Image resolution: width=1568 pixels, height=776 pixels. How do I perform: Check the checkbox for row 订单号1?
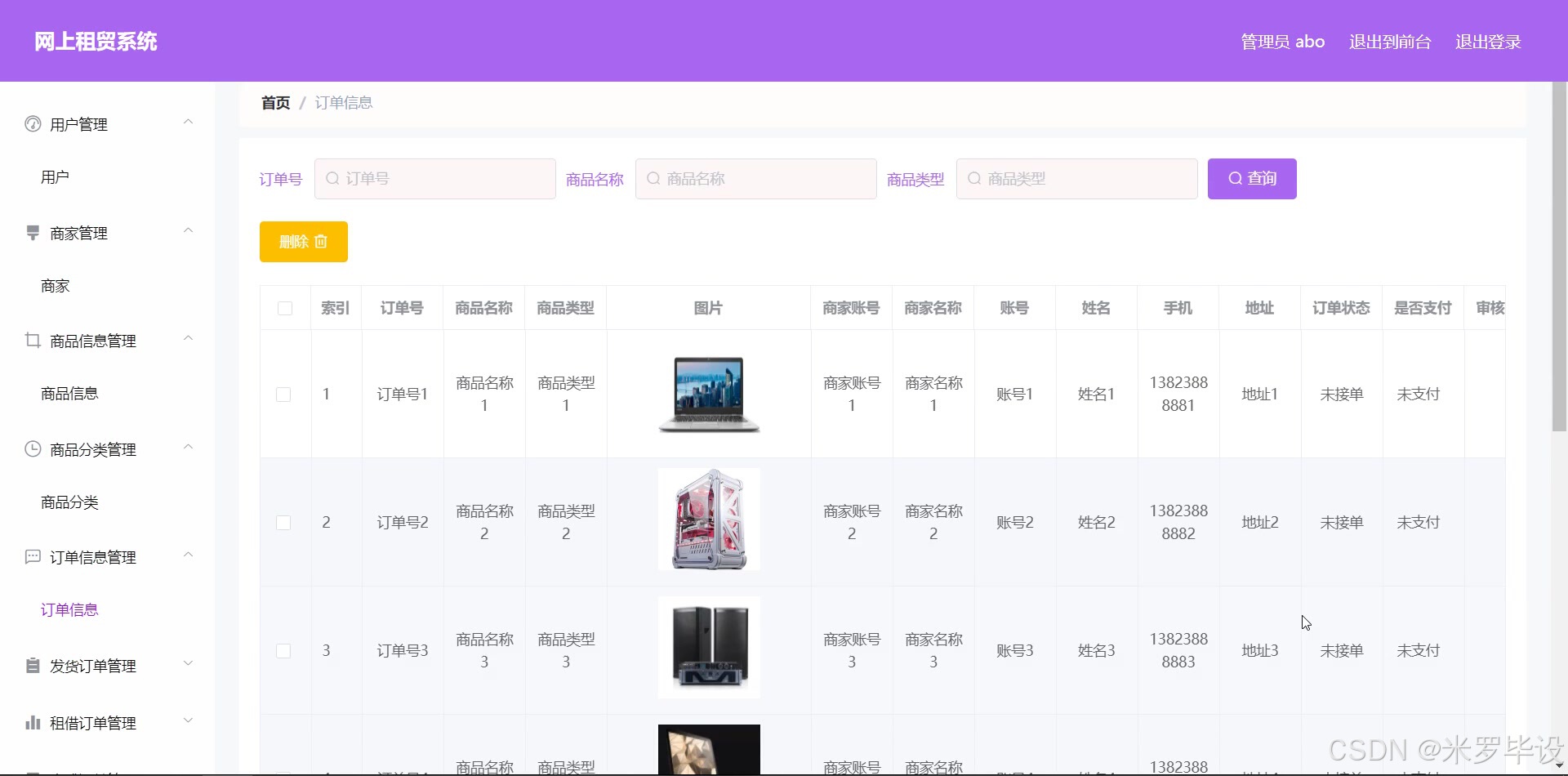(x=283, y=395)
